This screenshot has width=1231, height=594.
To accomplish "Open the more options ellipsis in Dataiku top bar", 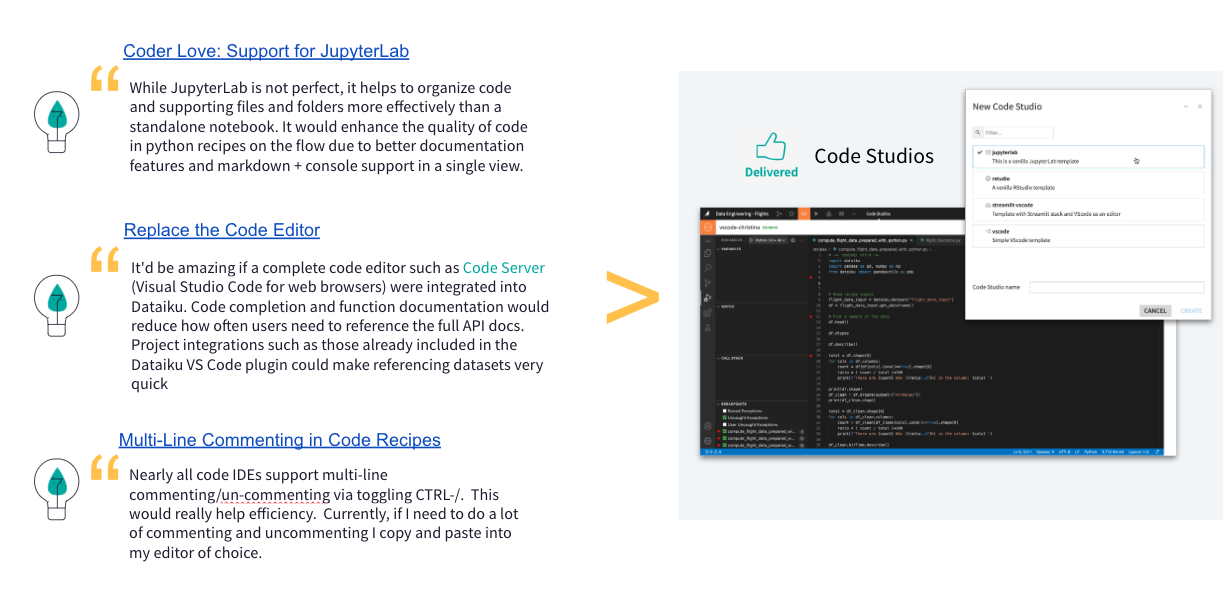I will pos(854,214).
